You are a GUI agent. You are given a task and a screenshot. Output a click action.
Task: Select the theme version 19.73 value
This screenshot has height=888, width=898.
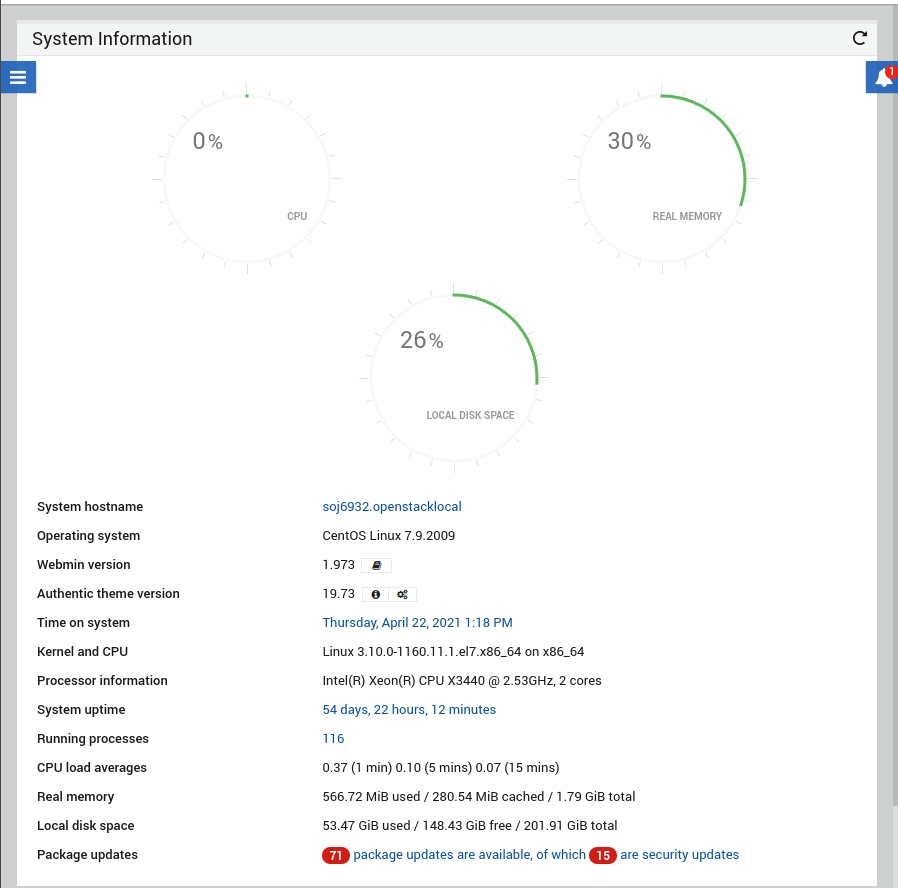pos(338,594)
